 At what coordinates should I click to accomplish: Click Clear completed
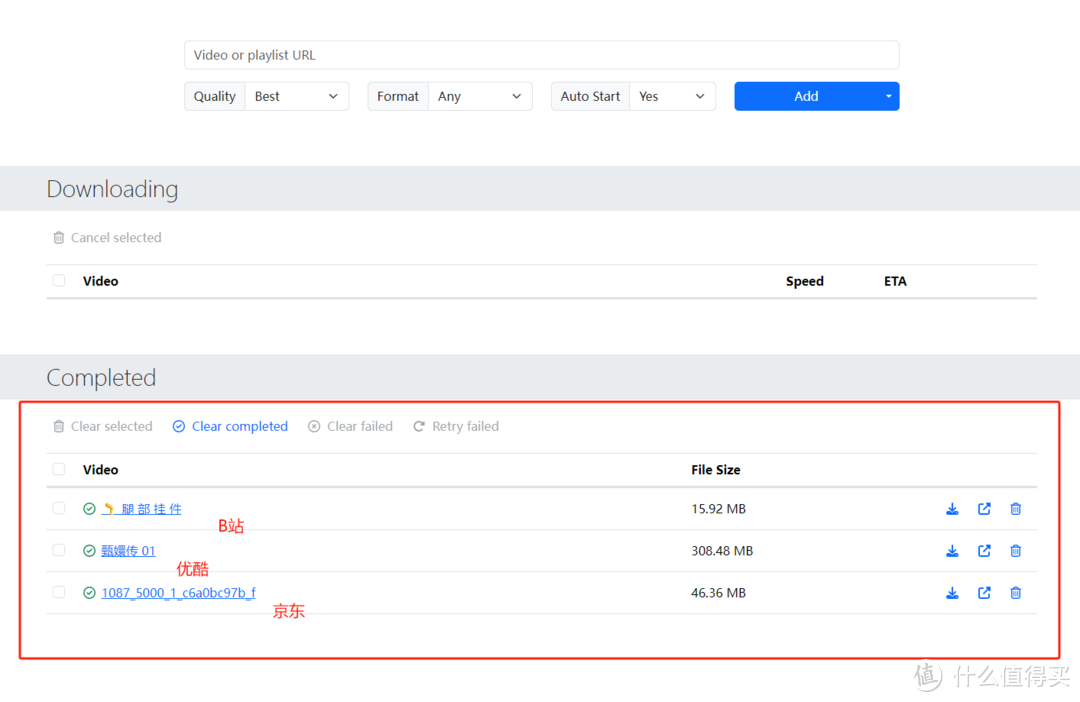pos(230,426)
